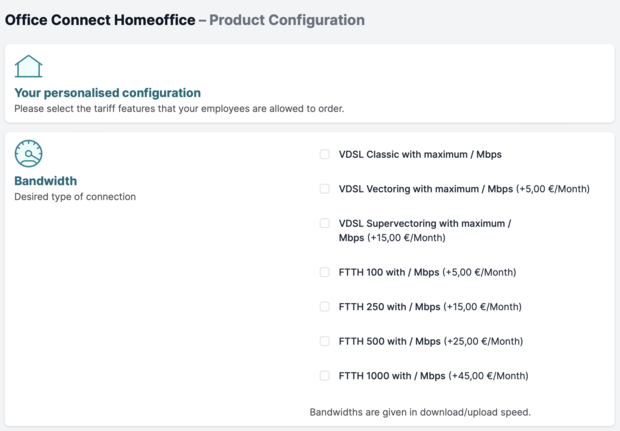Image resolution: width=620 pixels, height=431 pixels.
Task: Click the 'VDSL Supervectoring' +15,00 €/Month label text
Action: tap(425, 231)
